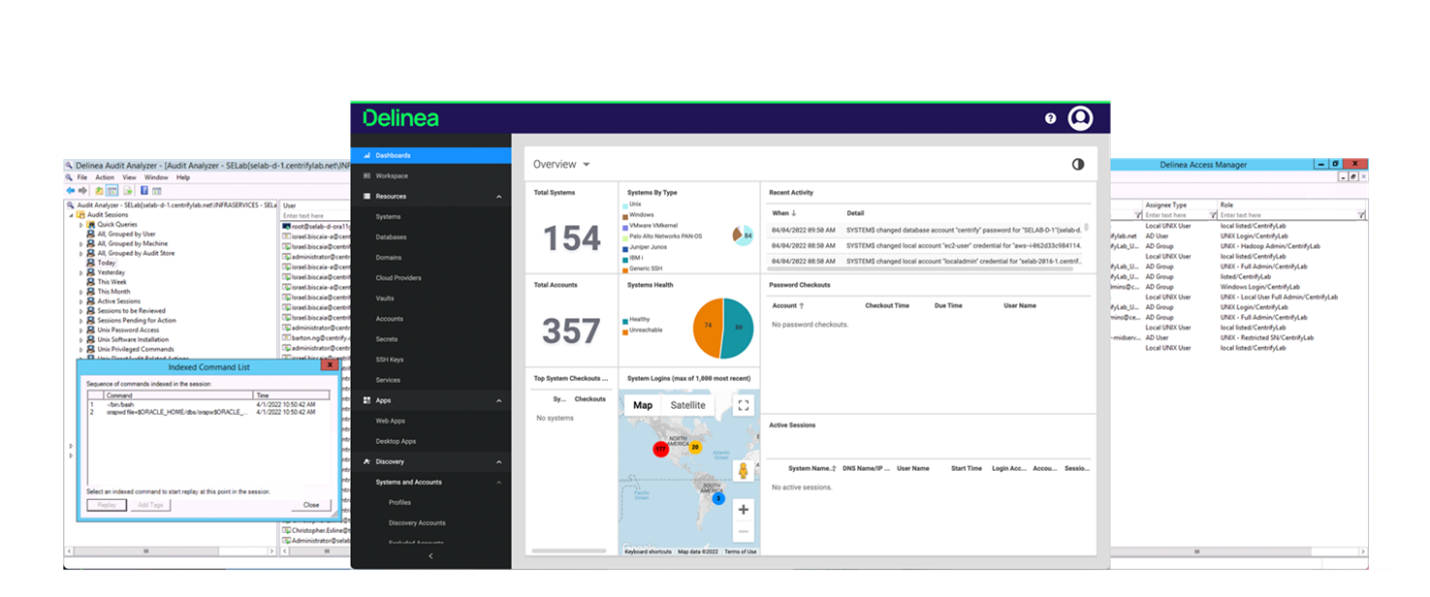The height and width of the screenshot is (597, 1430).
Task: Click the Discovery icon in sidebar
Action: tap(367, 461)
